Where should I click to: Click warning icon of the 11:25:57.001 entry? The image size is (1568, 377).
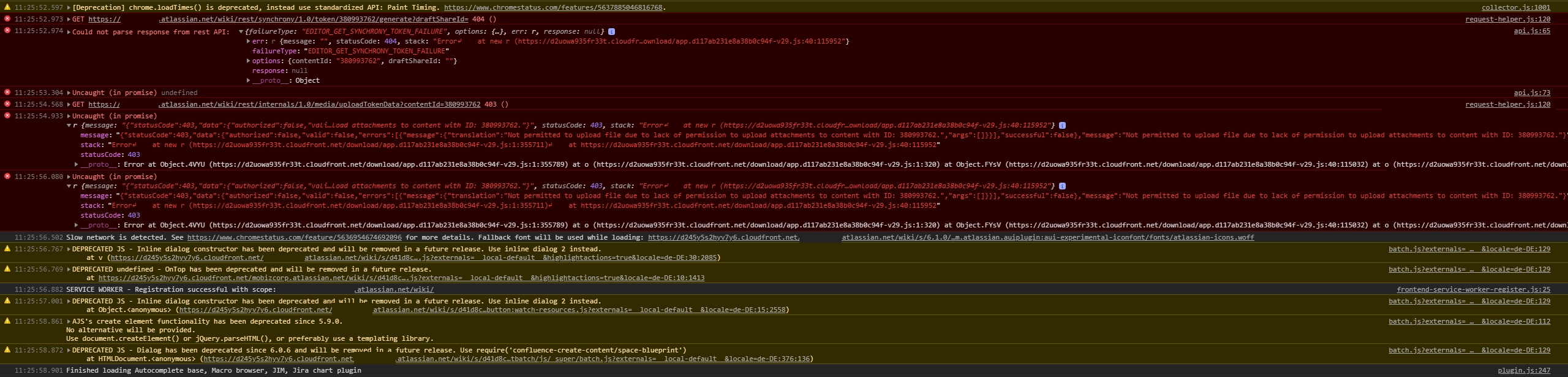(7, 301)
